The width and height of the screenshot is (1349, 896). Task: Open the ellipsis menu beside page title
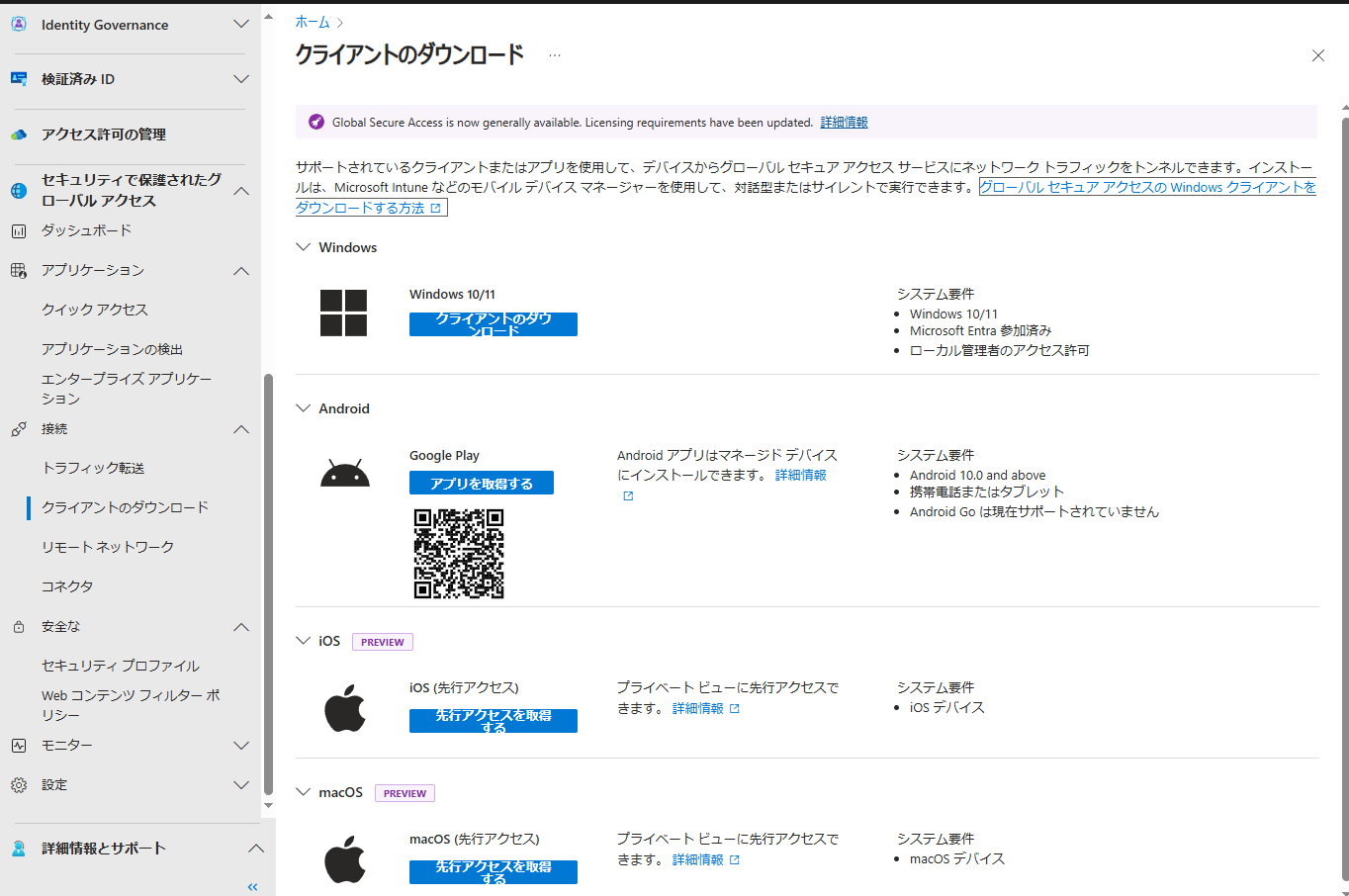pos(555,55)
